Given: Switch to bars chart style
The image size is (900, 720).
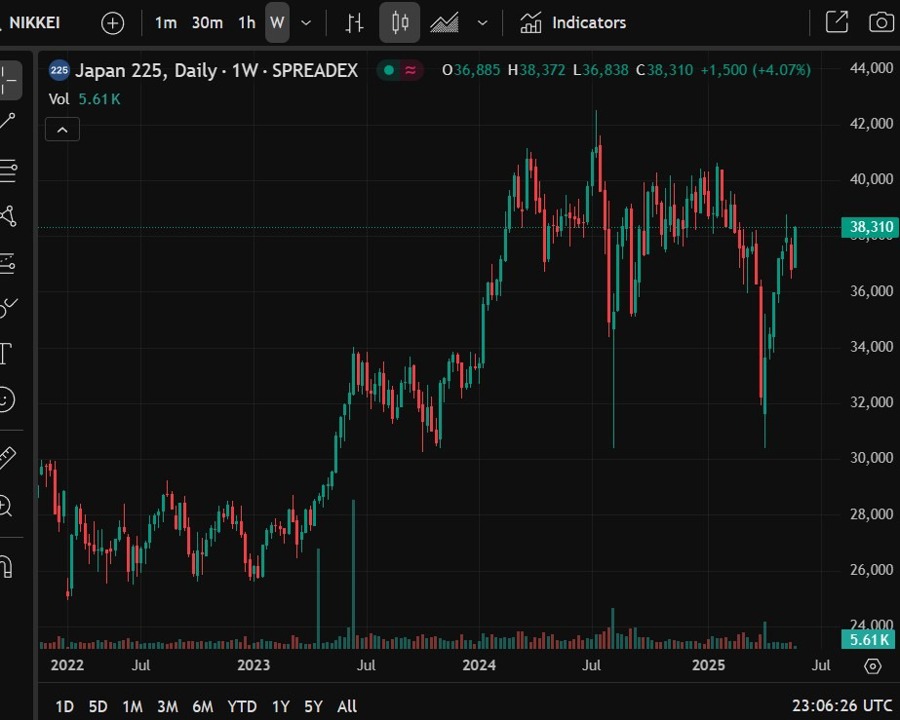Looking at the screenshot, I should pos(354,22).
